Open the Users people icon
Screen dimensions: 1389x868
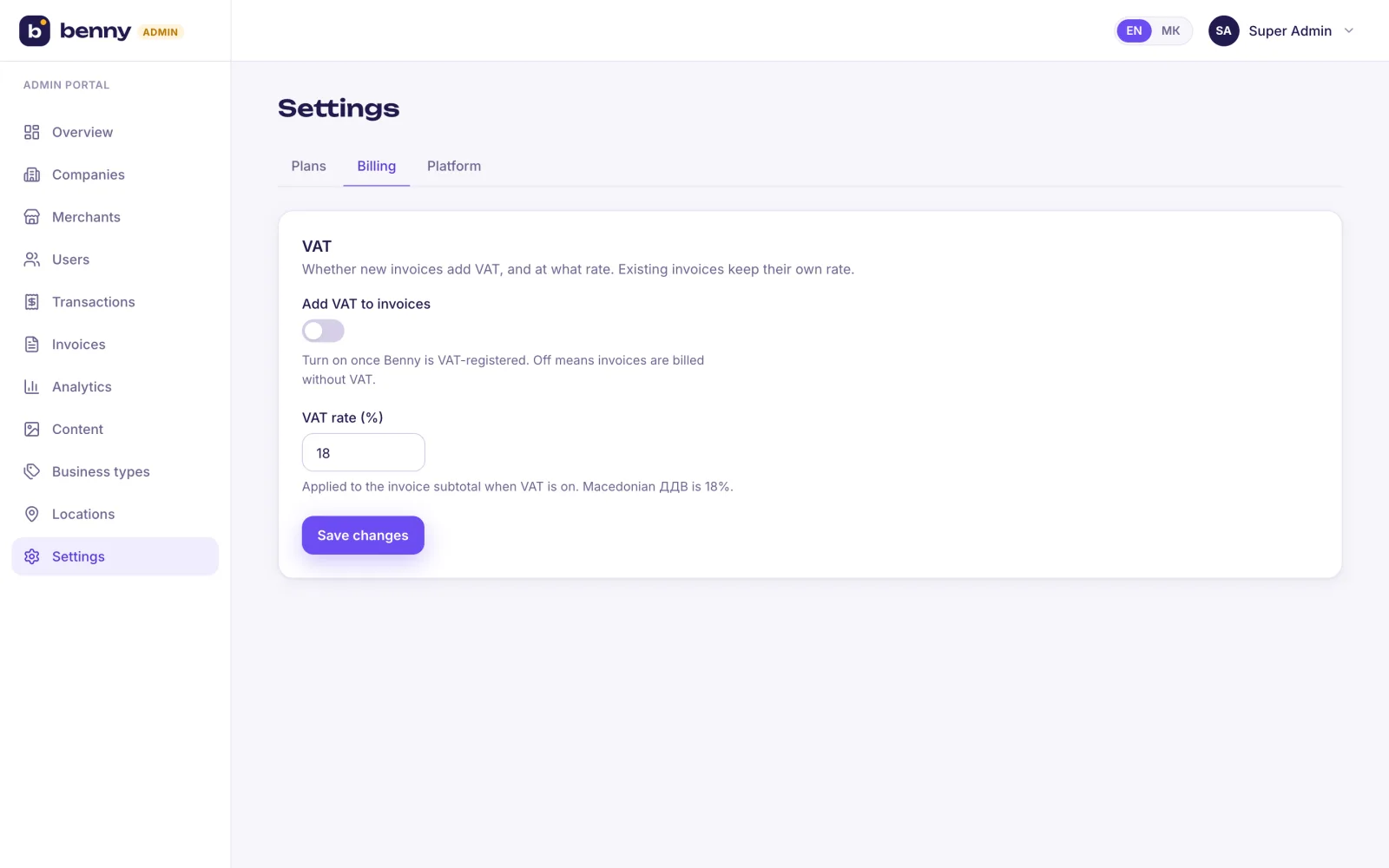pyautogui.click(x=32, y=260)
